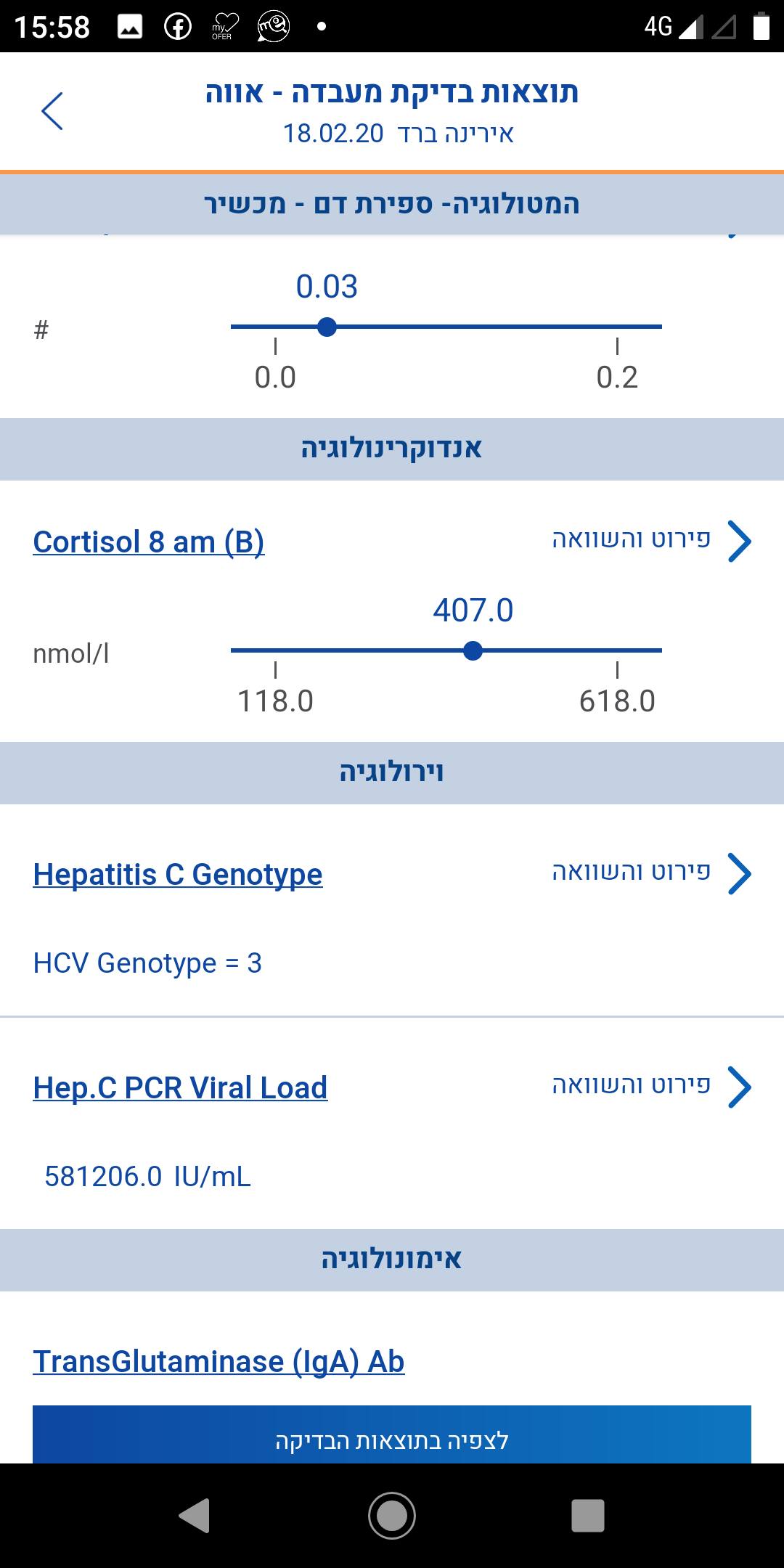The image size is (784, 1568).
Task: Expand Hepatitis C Genotype details chevron
Action: [x=739, y=873]
